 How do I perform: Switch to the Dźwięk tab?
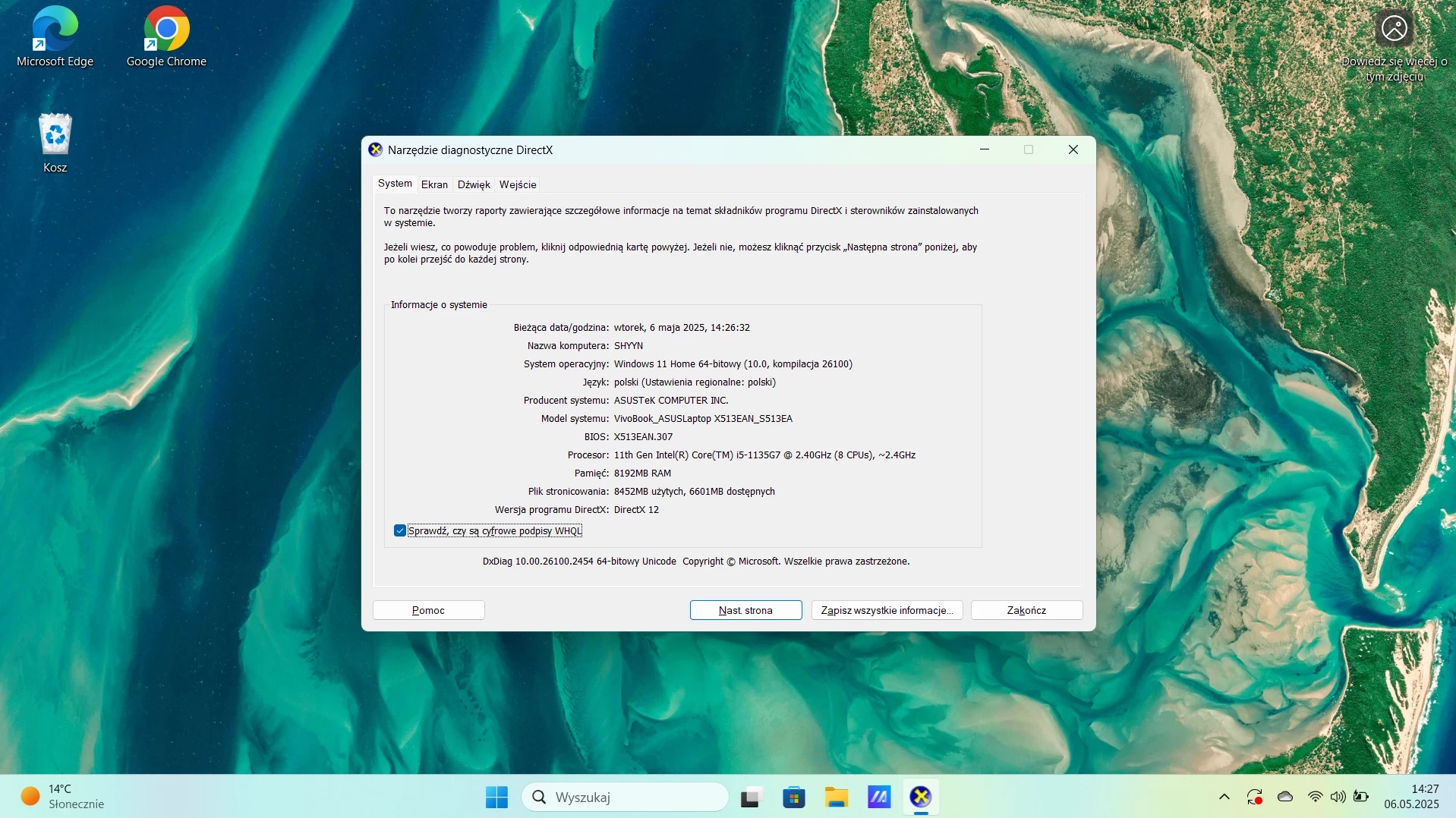(x=474, y=184)
